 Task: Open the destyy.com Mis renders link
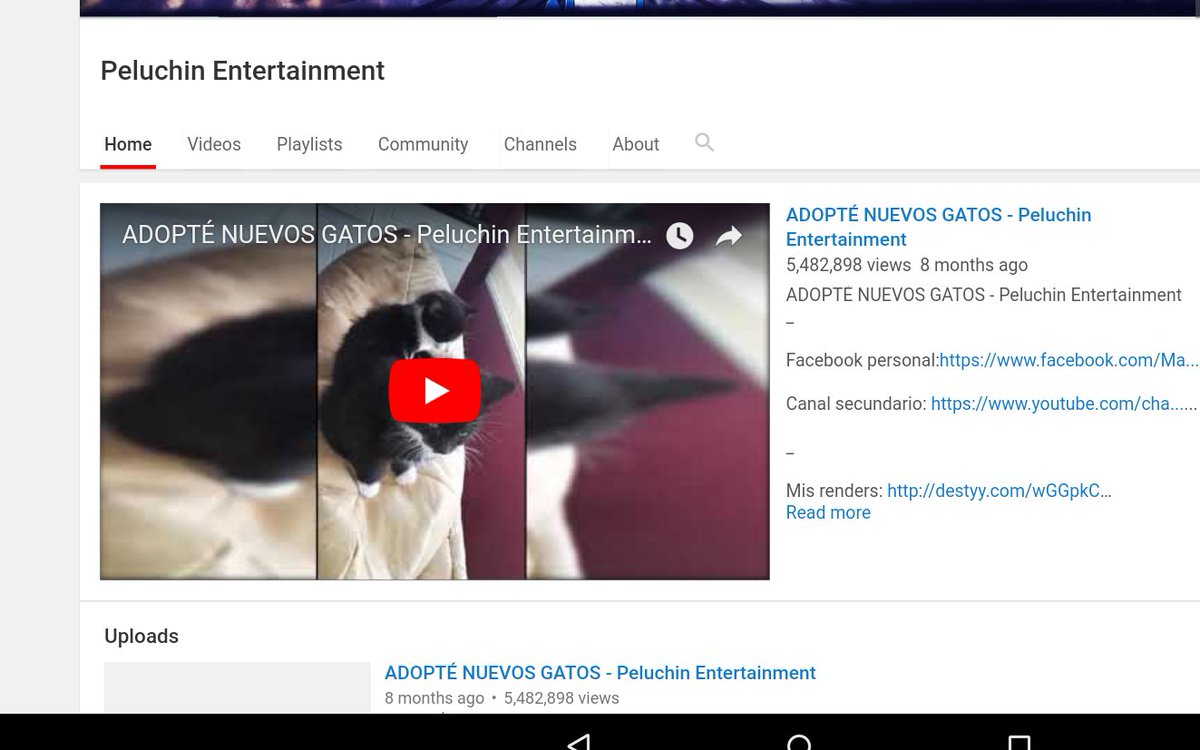click(999, 491)
